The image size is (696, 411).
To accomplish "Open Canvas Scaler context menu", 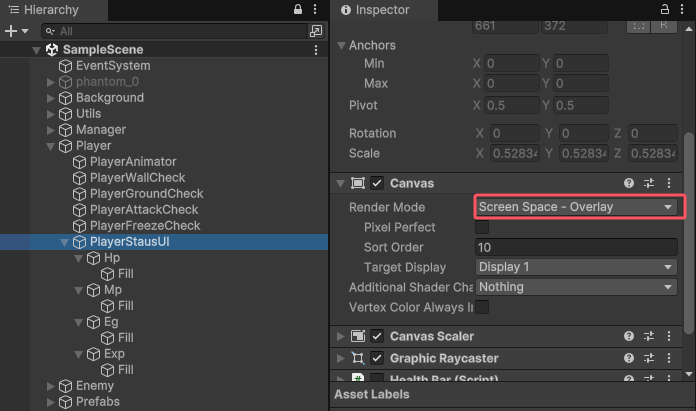I will pyautogui.click(x=669, y=336).
